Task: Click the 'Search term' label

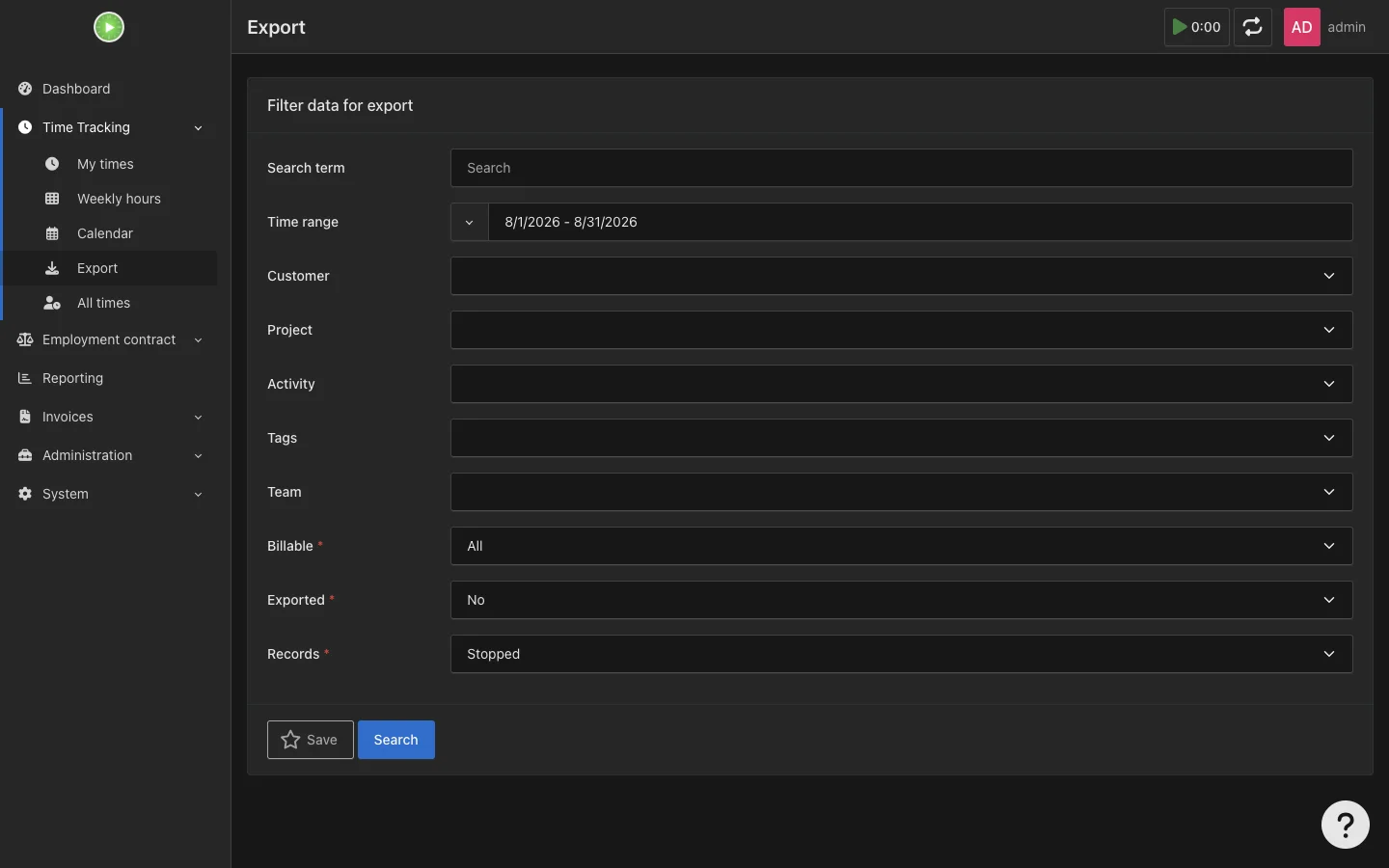Action: pos(306,168)
